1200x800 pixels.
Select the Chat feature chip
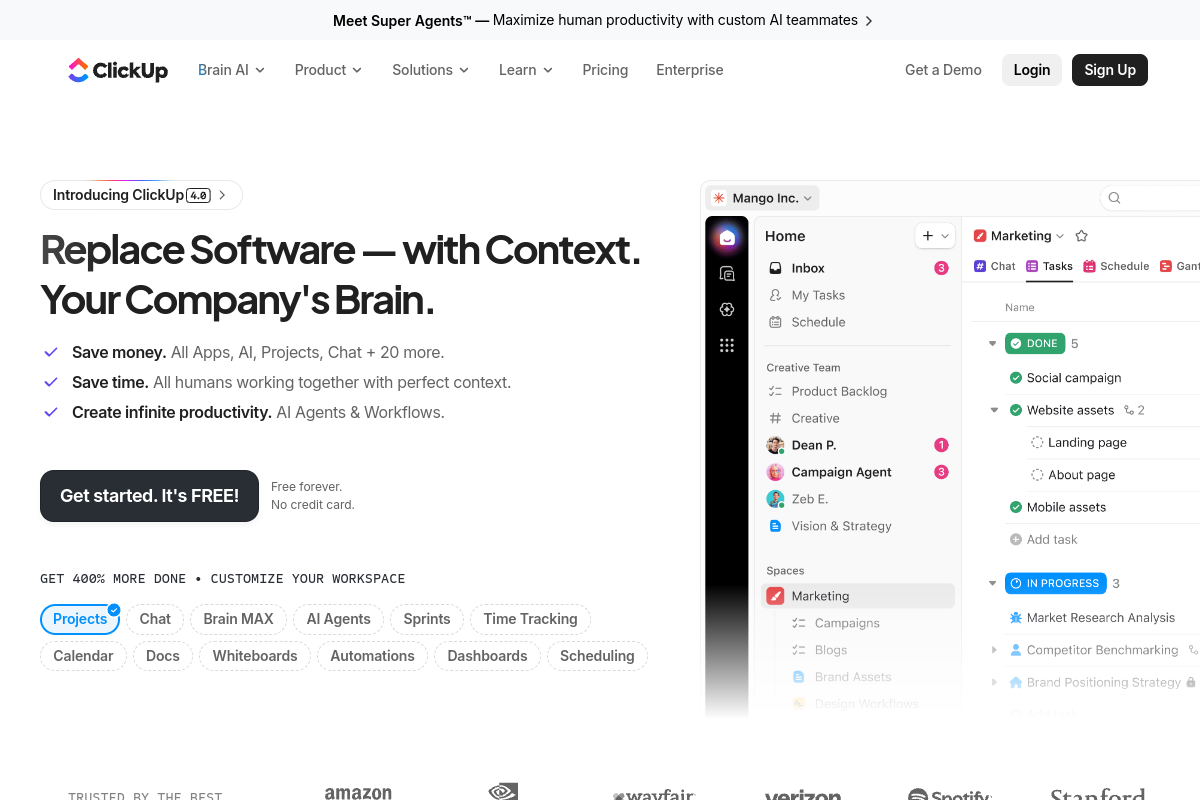155,619
